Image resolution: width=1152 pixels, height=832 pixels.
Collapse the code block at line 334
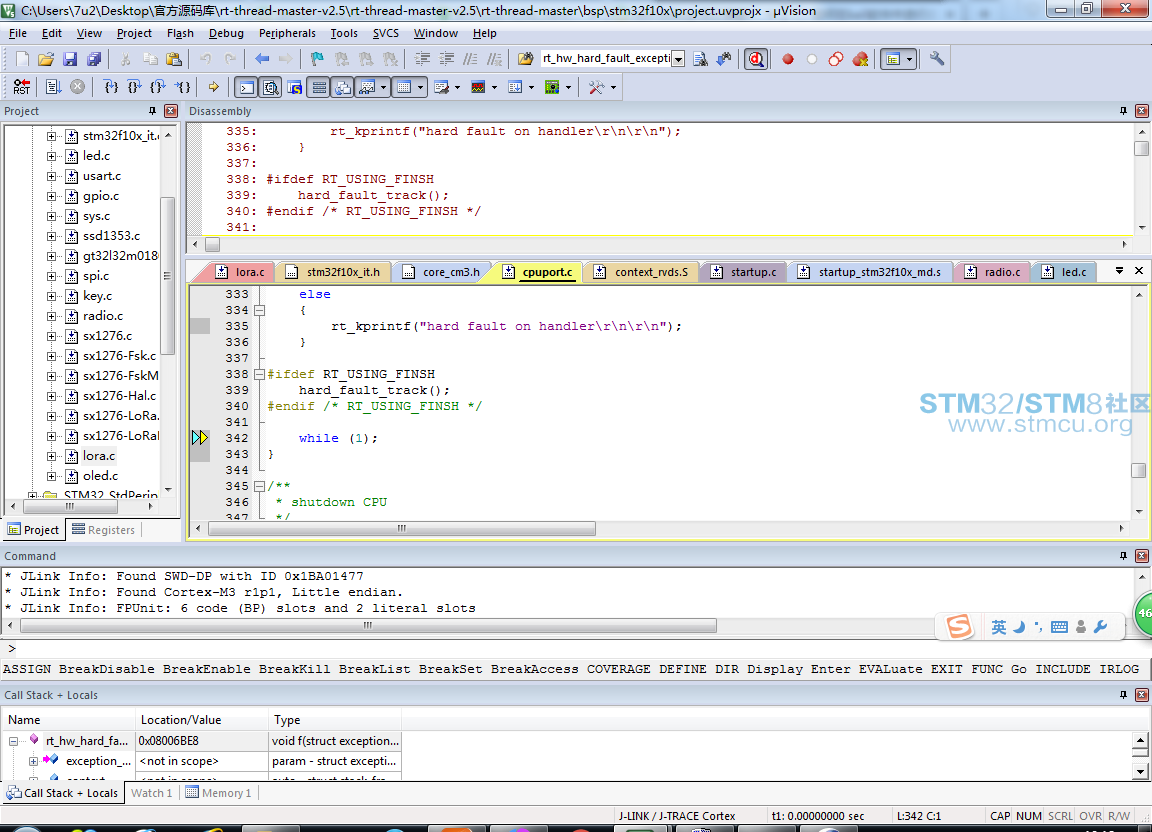(x=259, y=310)
